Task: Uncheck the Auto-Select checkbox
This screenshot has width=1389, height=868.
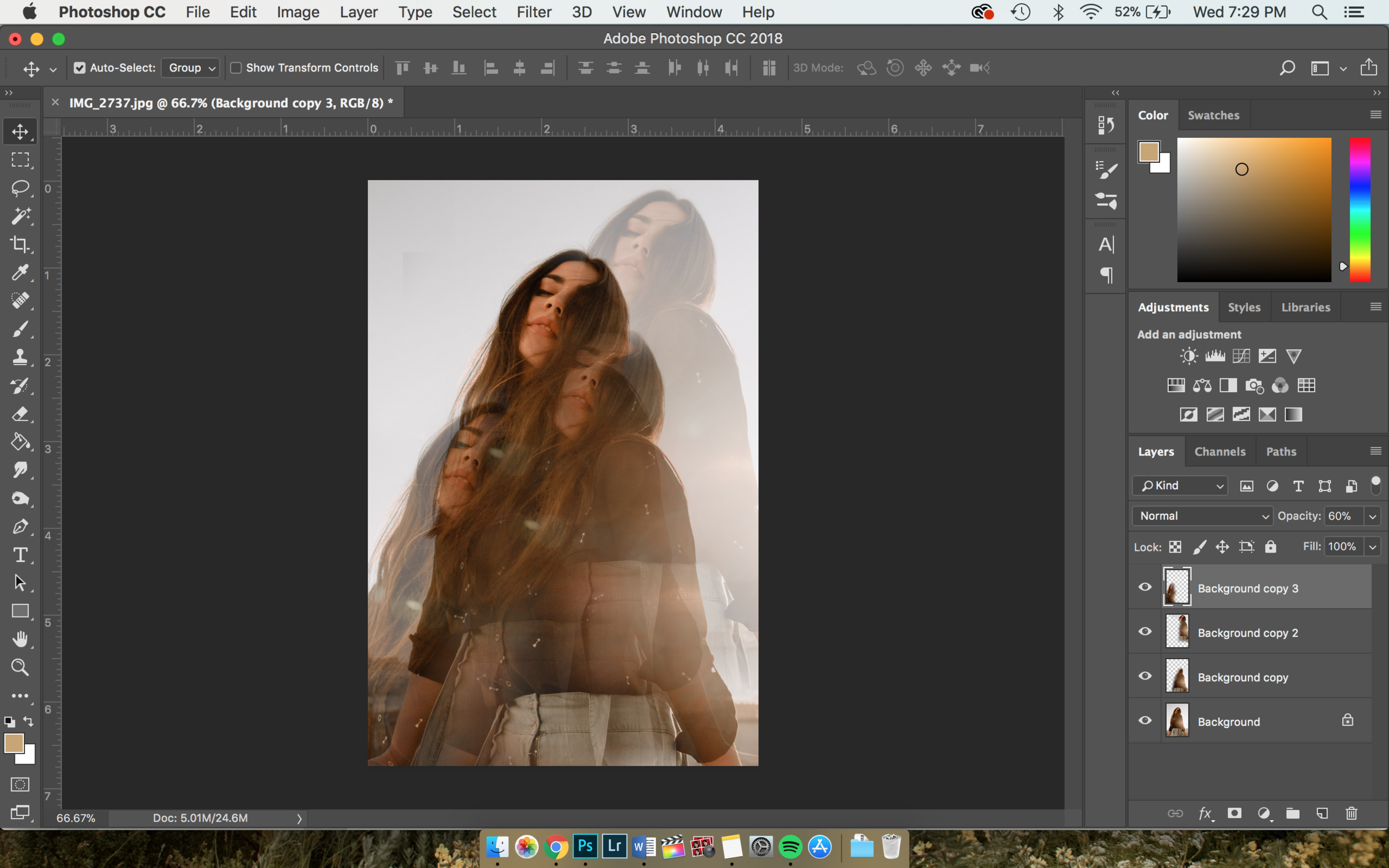Action: [x=80, y=68]
